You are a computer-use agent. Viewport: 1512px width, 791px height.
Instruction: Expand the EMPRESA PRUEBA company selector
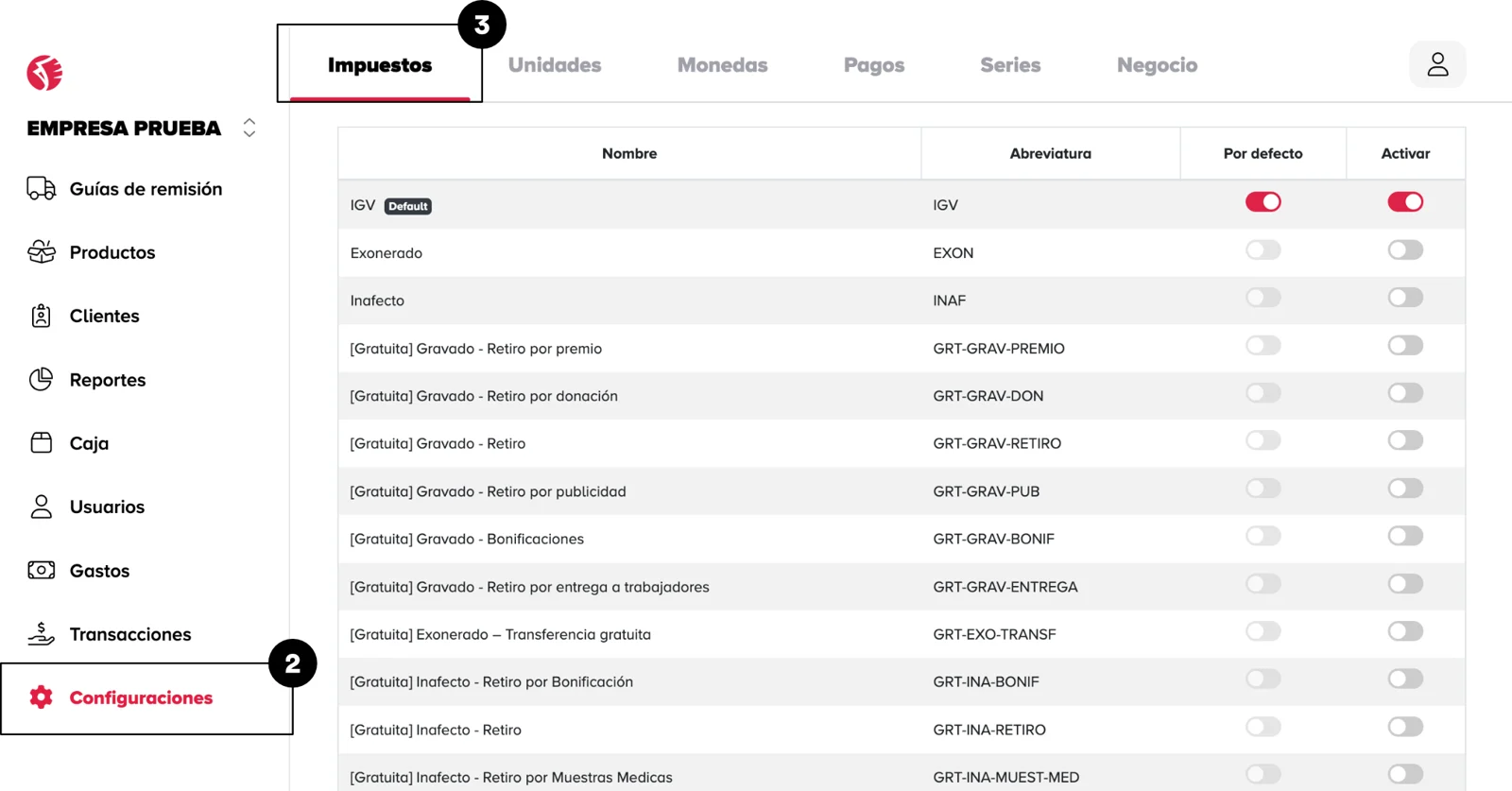pyautogui.click(x=249, y=128)
